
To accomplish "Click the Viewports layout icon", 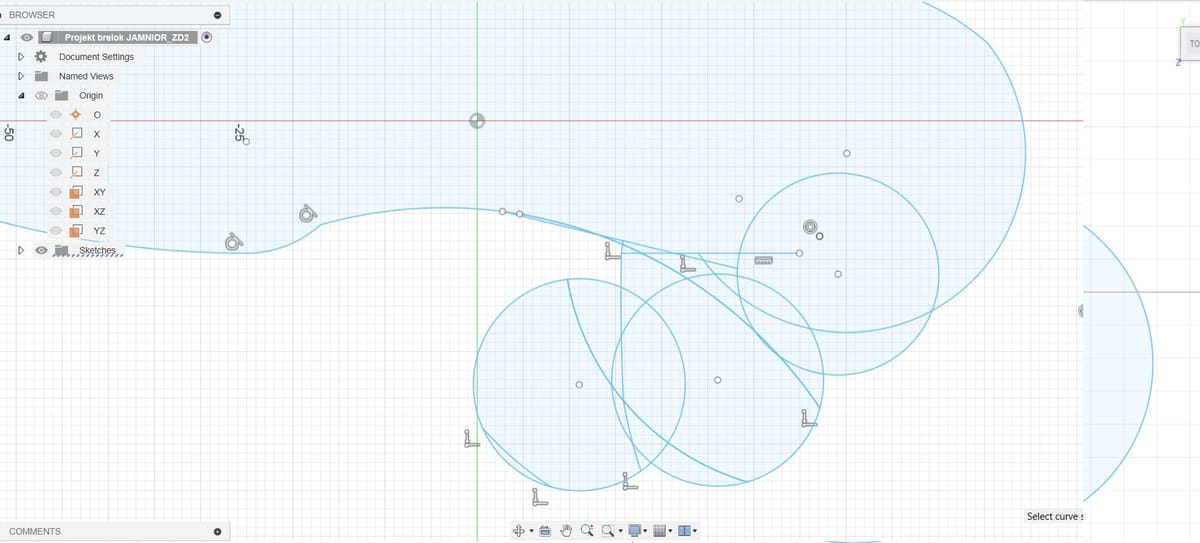I will click(x=684, y=531).
